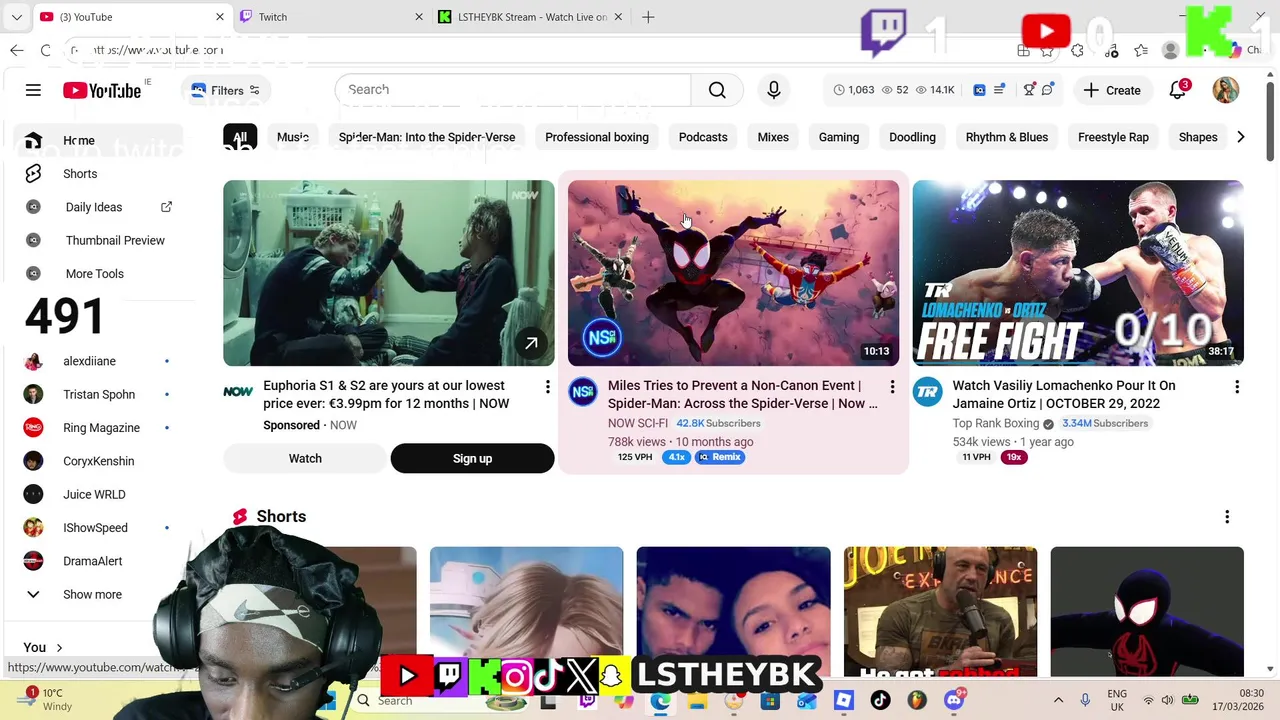Open browser extensions puzzle icon

pyautogui.click(x=1077, y=50)
